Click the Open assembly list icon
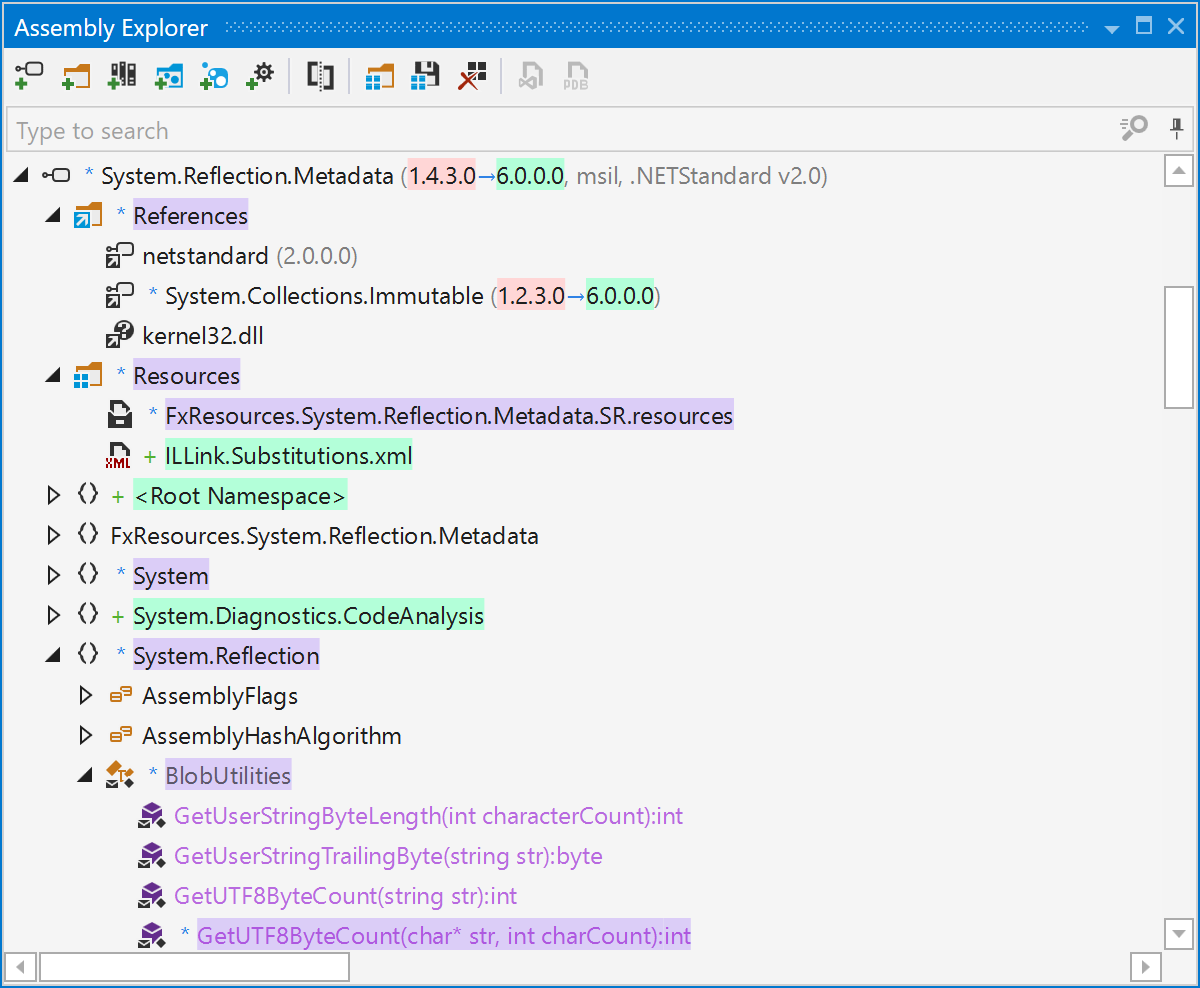This screenshot has height=988, width=1200. click(x=379, y=76)
